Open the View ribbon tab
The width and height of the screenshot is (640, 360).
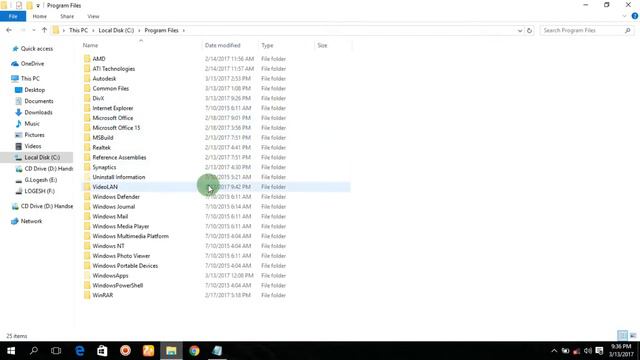93,16
